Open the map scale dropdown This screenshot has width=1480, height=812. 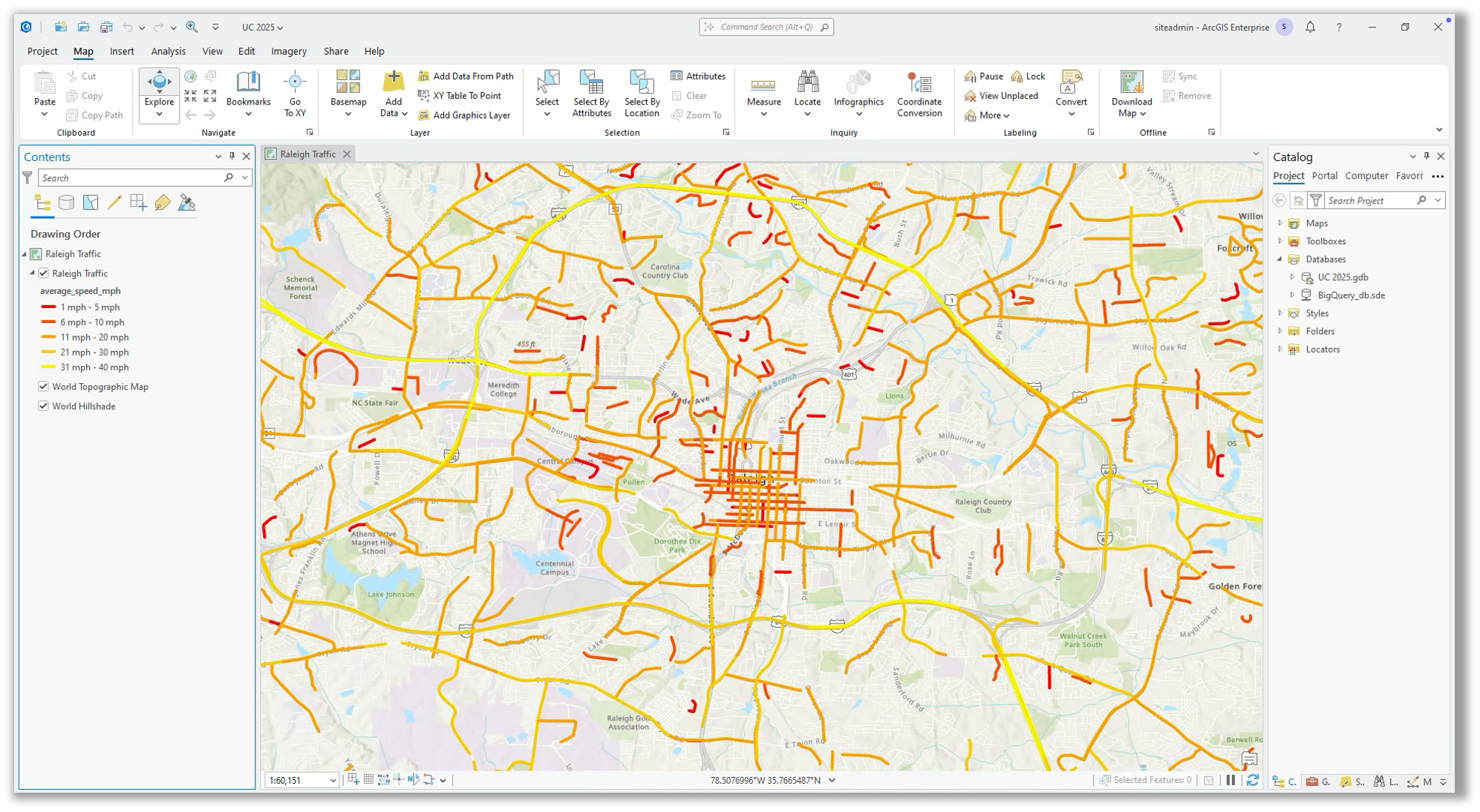point(334,780)
